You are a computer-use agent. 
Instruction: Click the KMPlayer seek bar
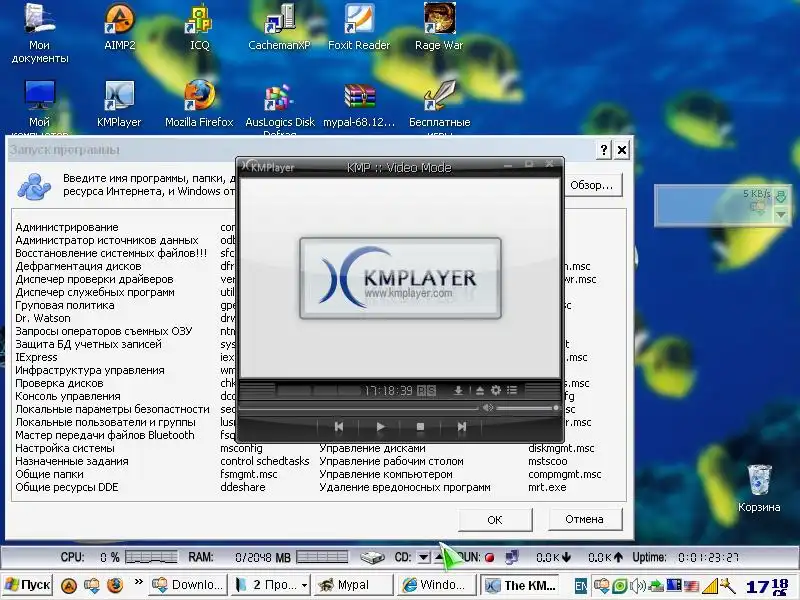pyautogui.click(x=358, y=408)
